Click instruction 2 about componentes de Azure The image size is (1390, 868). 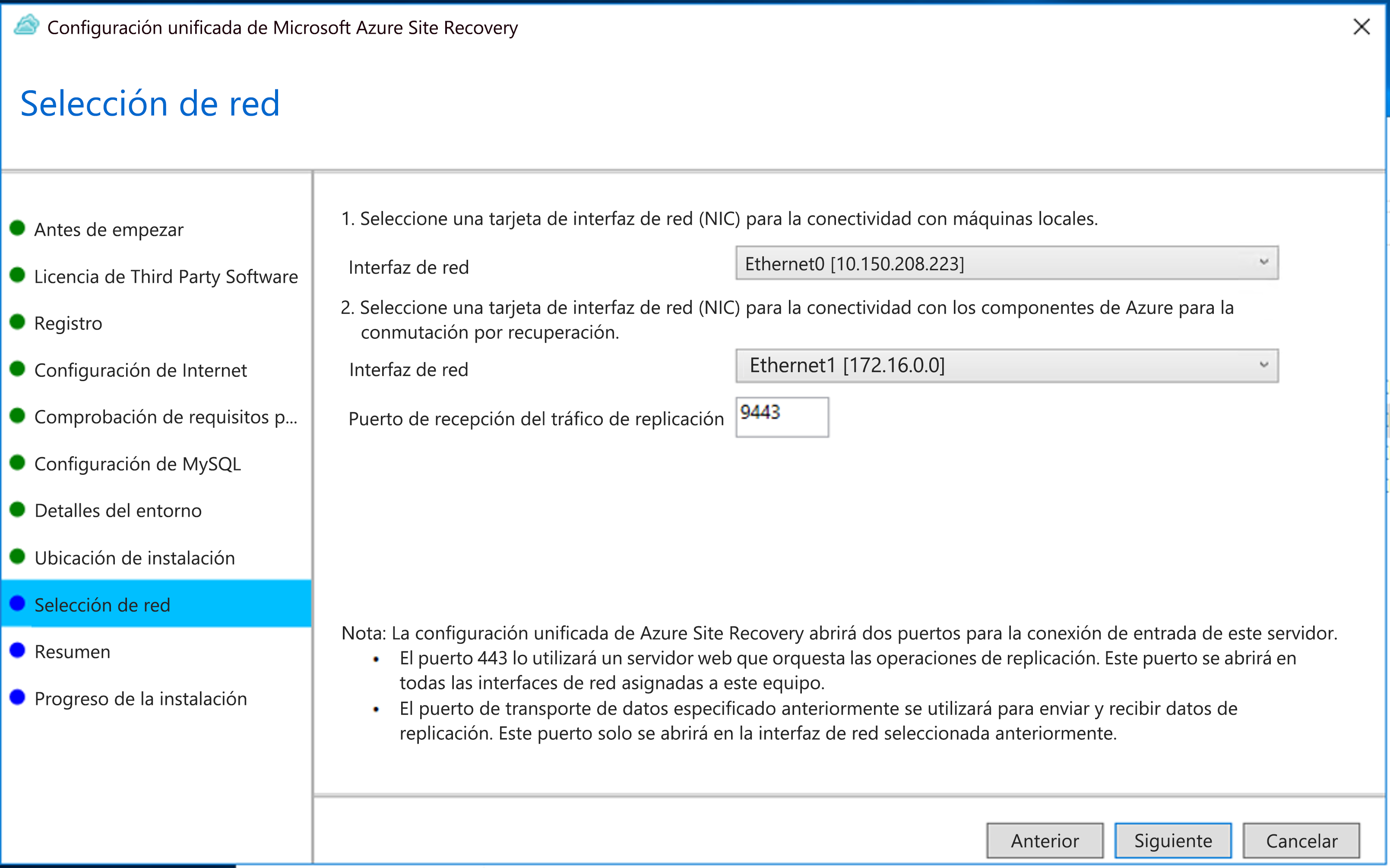point(787,320)
